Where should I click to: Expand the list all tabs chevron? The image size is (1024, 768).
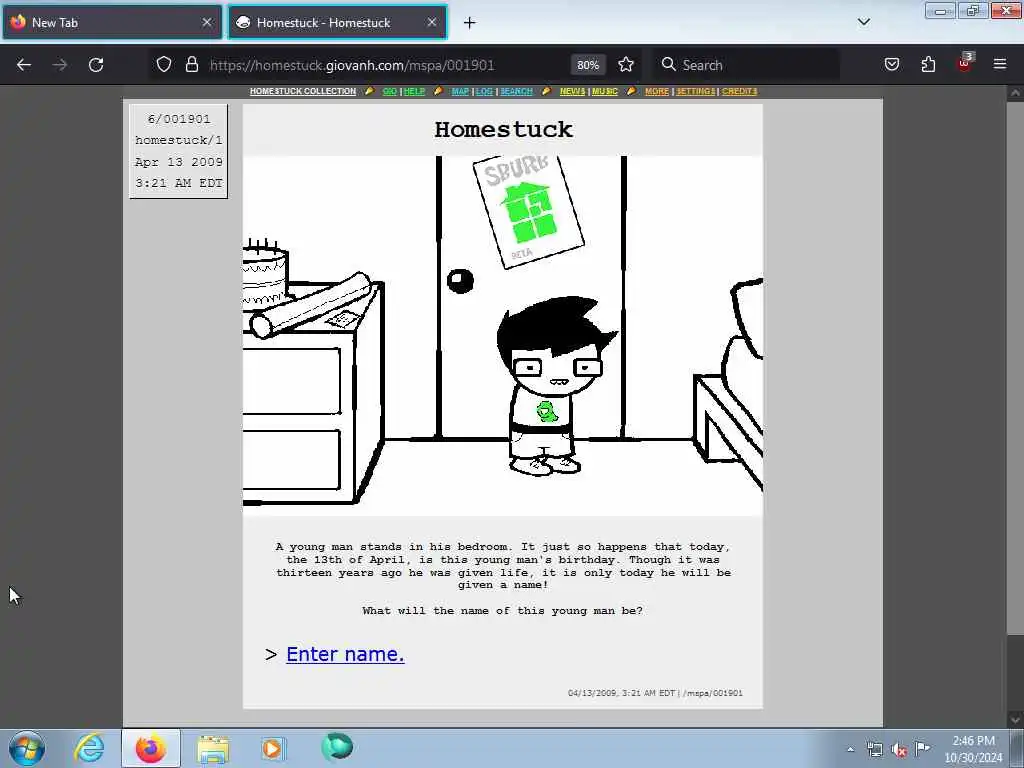[863, 22]
